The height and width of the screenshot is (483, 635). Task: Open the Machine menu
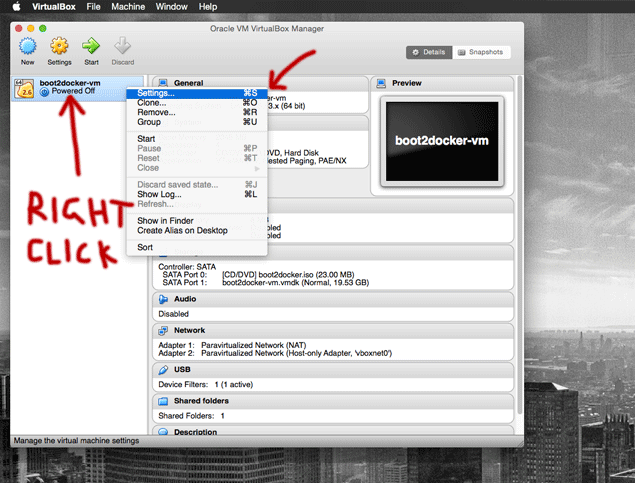pyautogui.click(x=128, y=6)
